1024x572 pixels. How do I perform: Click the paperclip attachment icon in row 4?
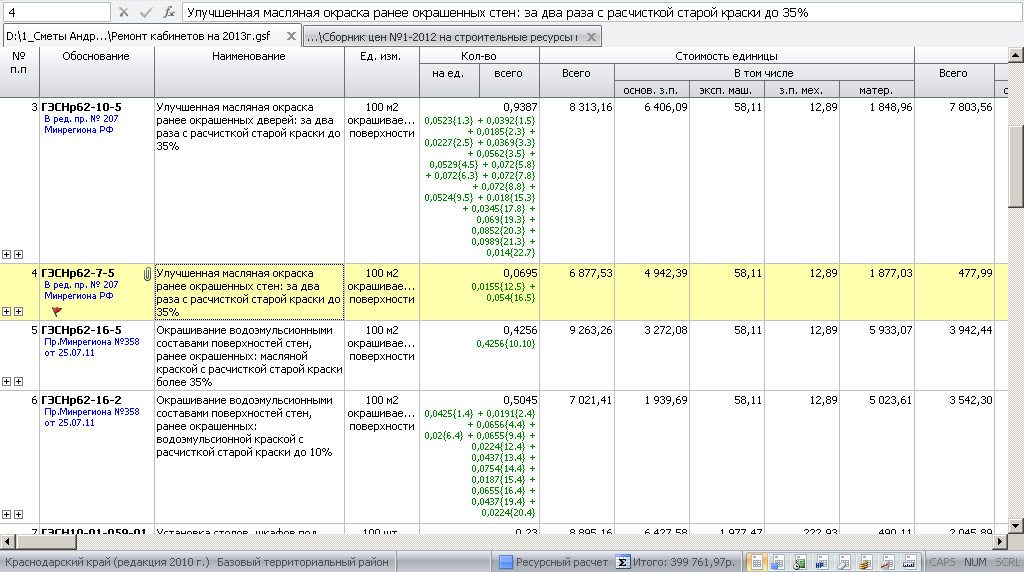point(147,273)
